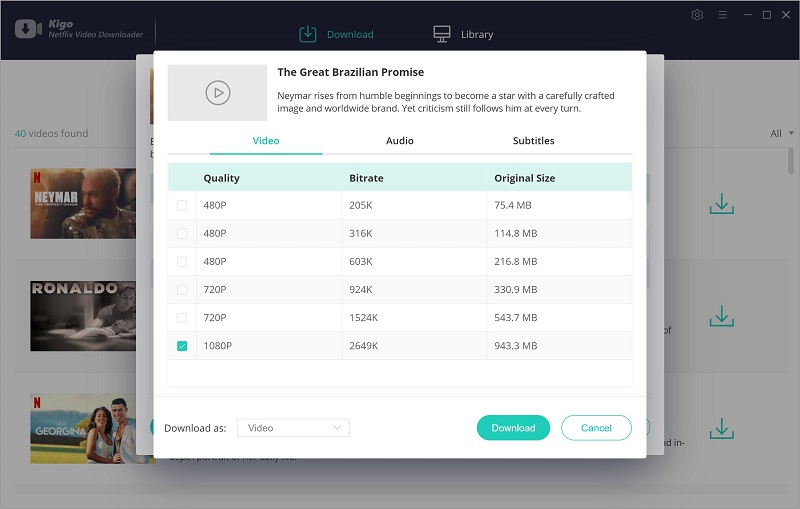The image size is (800, 509).
Task: Check the 720P 1524K quality checkbox
Action: coord(182,318)
